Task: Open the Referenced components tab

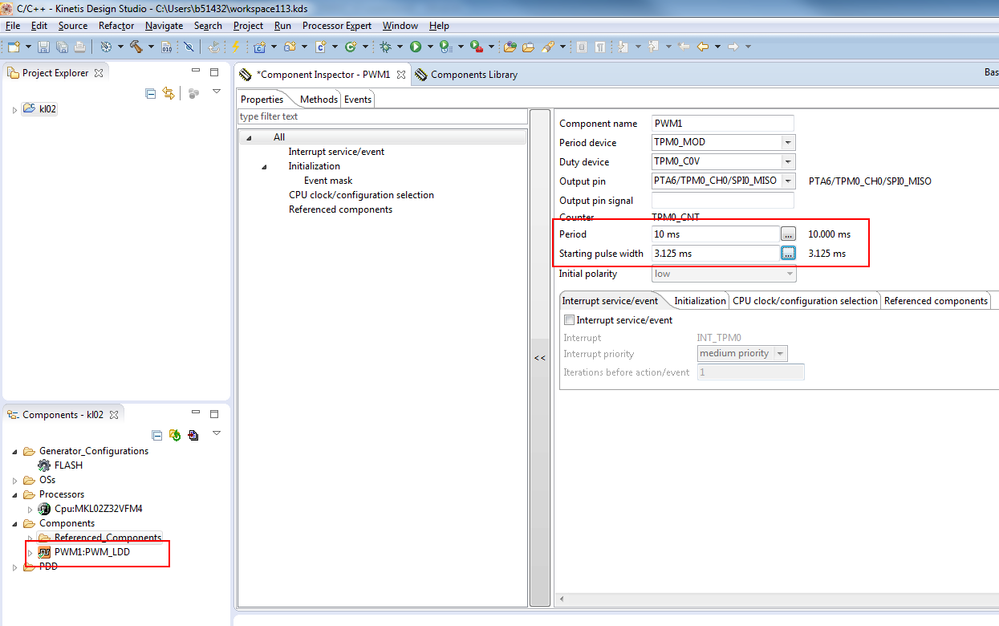Action: coord(935,301)
